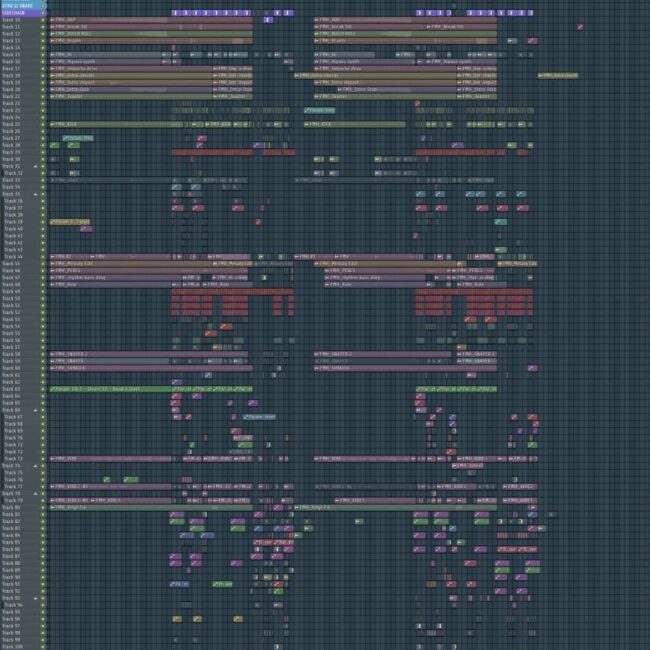Viewport: 650px width, 650px height.
Task: Click icon of first Track 45 audio clip
Action: (53, 263)
